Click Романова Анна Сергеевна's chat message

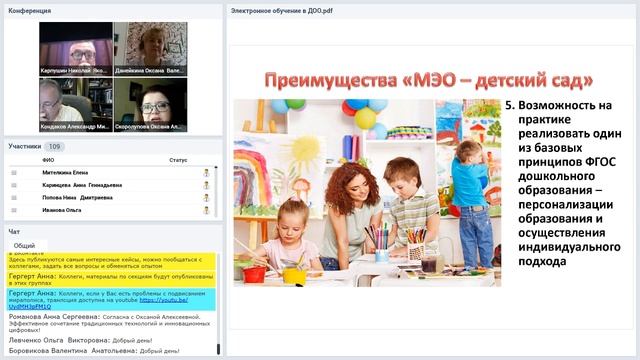click(110, 323)
